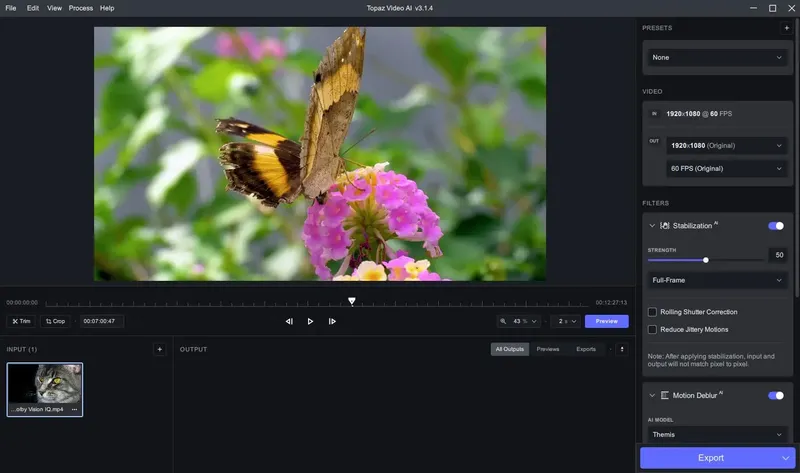Close the Topaz Video AI window
This screenshot has width=800, height=473.
(791, 8)
